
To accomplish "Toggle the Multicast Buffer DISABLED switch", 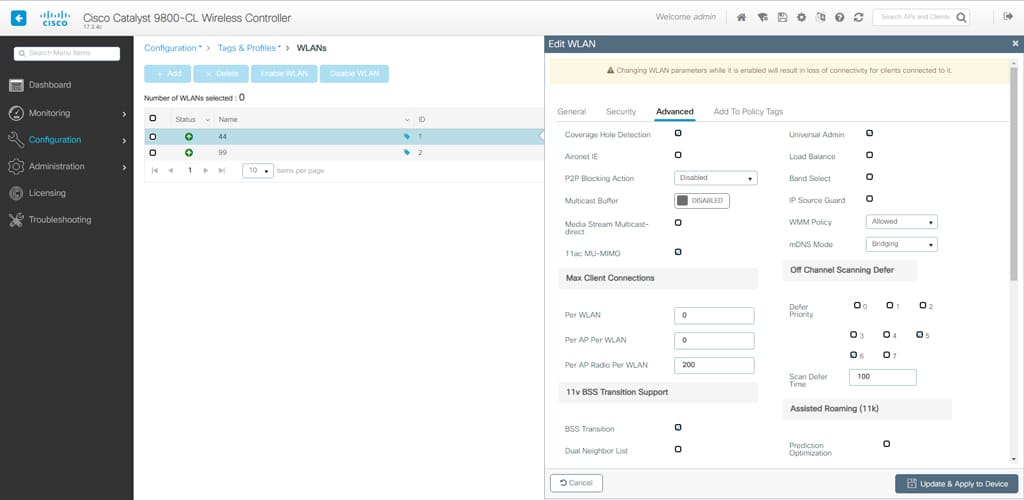I will (701, 201).
